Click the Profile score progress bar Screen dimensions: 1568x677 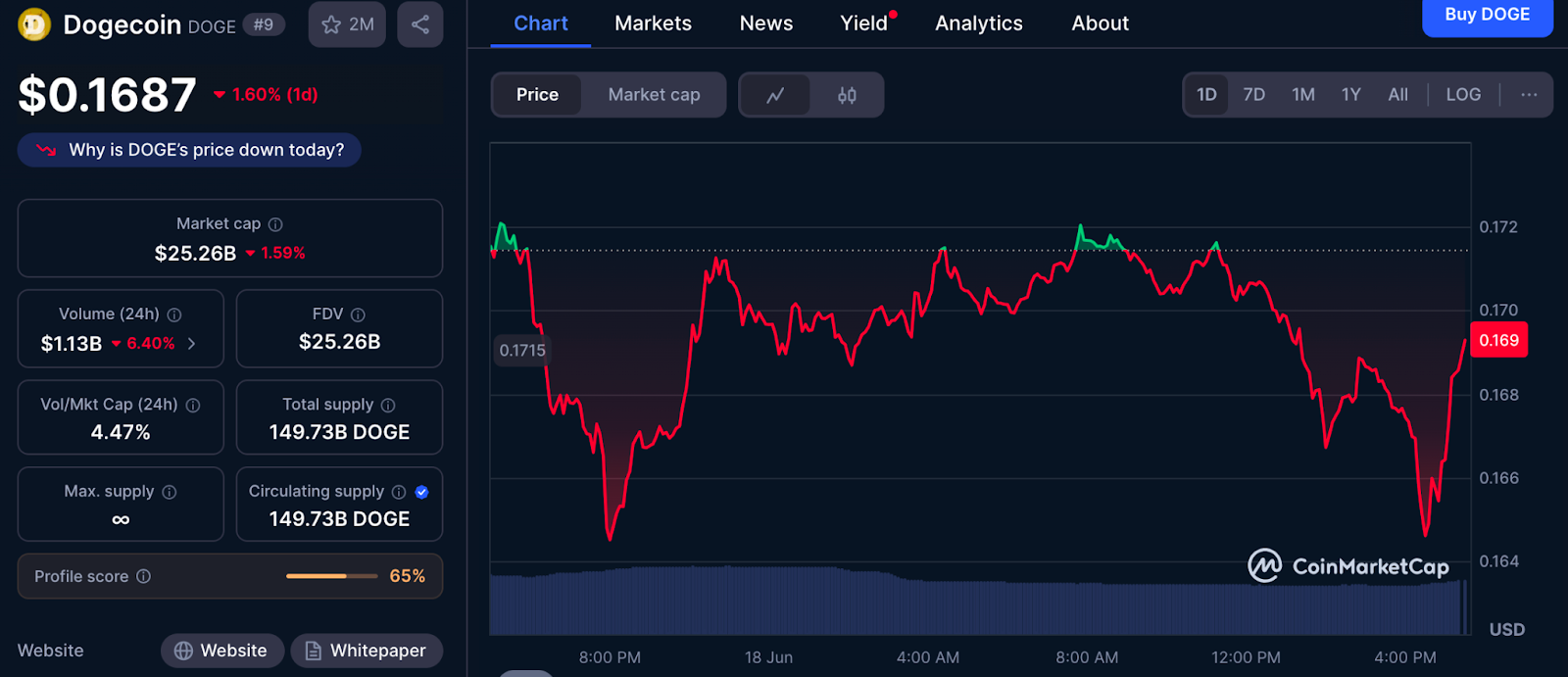tap(331, 576)
